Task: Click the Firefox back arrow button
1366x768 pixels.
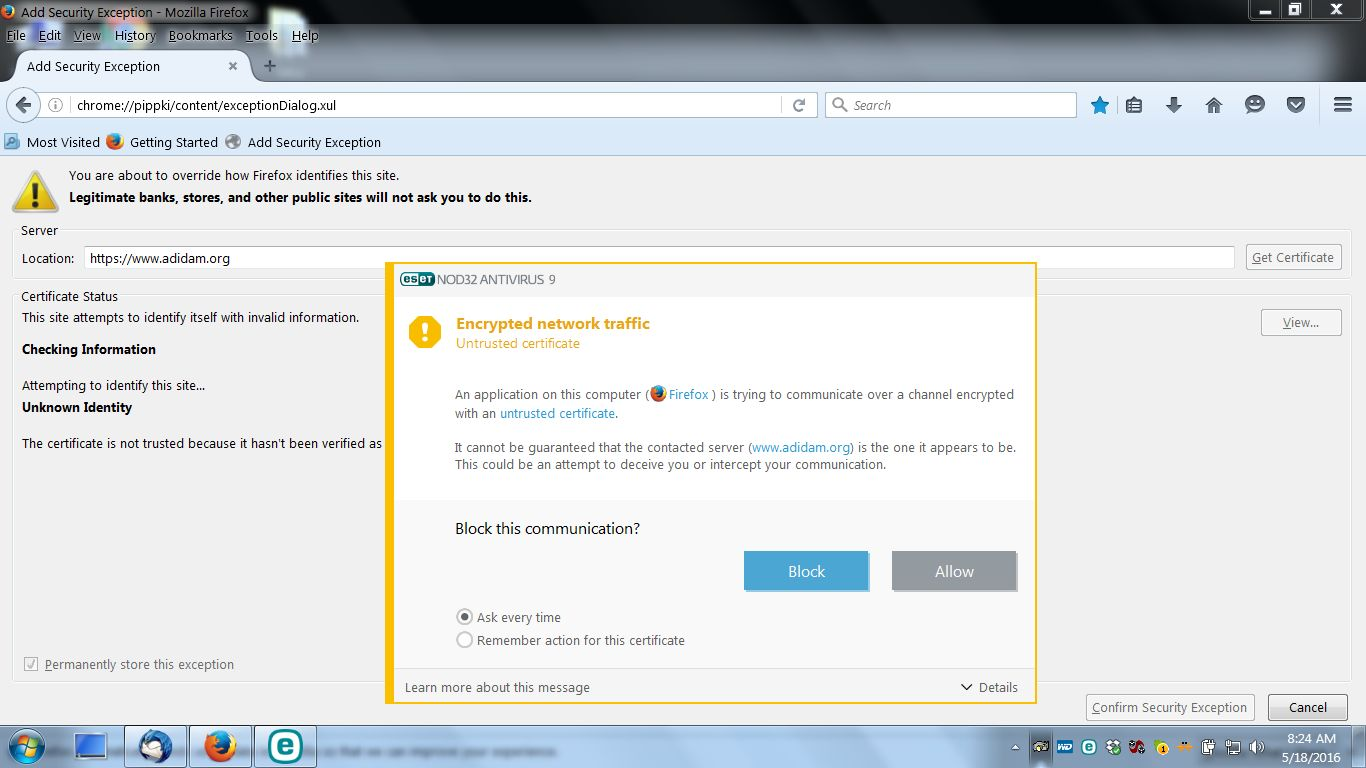Action: point(24,105)
